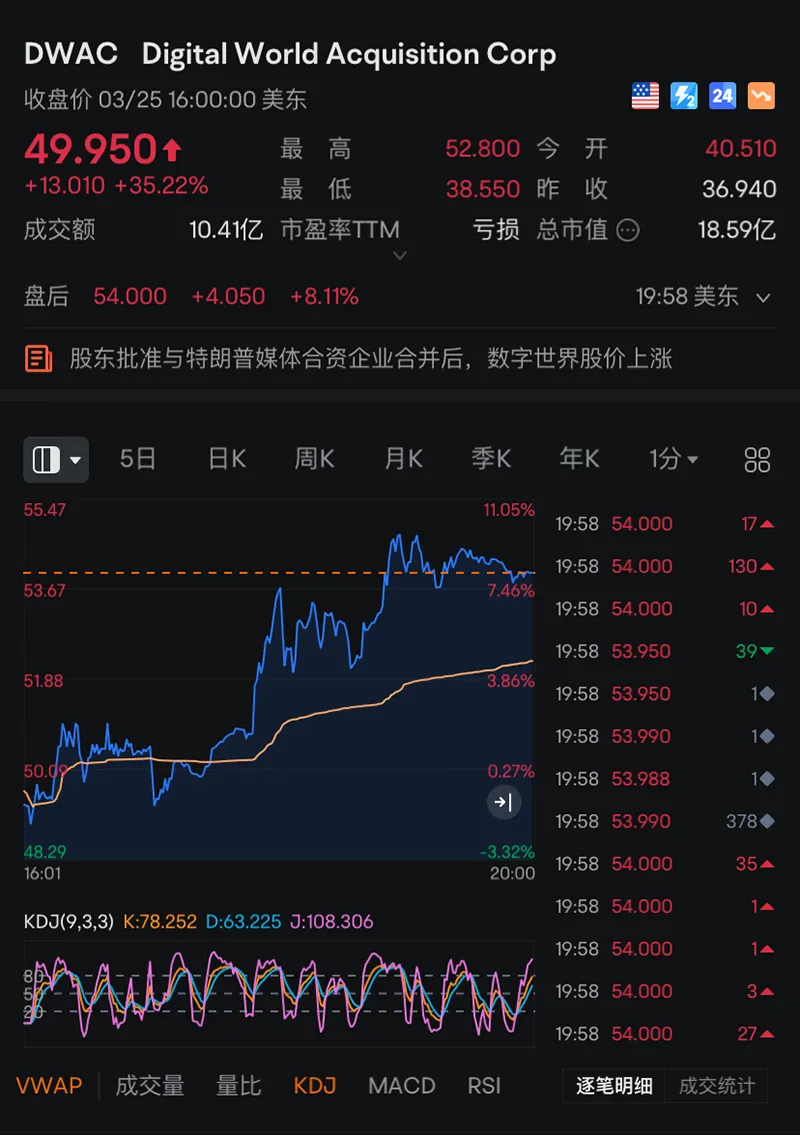The width and height of the screenshot is (800, 1135).
Task: Tap the orange downward chart icon
Action: (x=761, y=96)
